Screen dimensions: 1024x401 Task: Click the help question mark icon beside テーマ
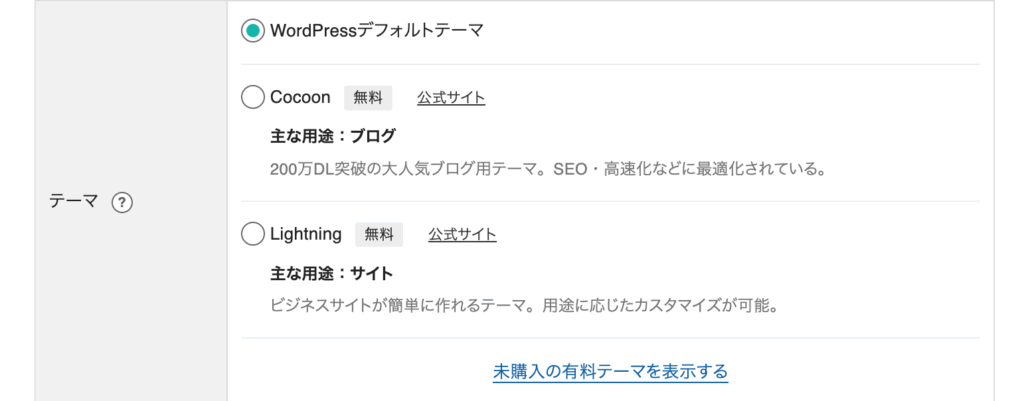pos(122,202)
